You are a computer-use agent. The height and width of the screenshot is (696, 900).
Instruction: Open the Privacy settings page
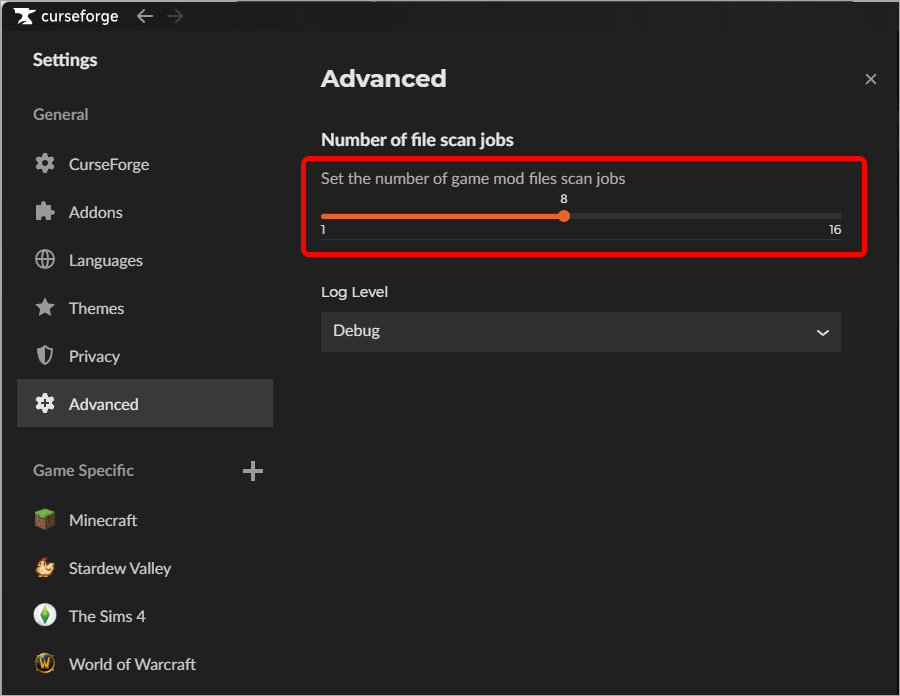[145, 356]
